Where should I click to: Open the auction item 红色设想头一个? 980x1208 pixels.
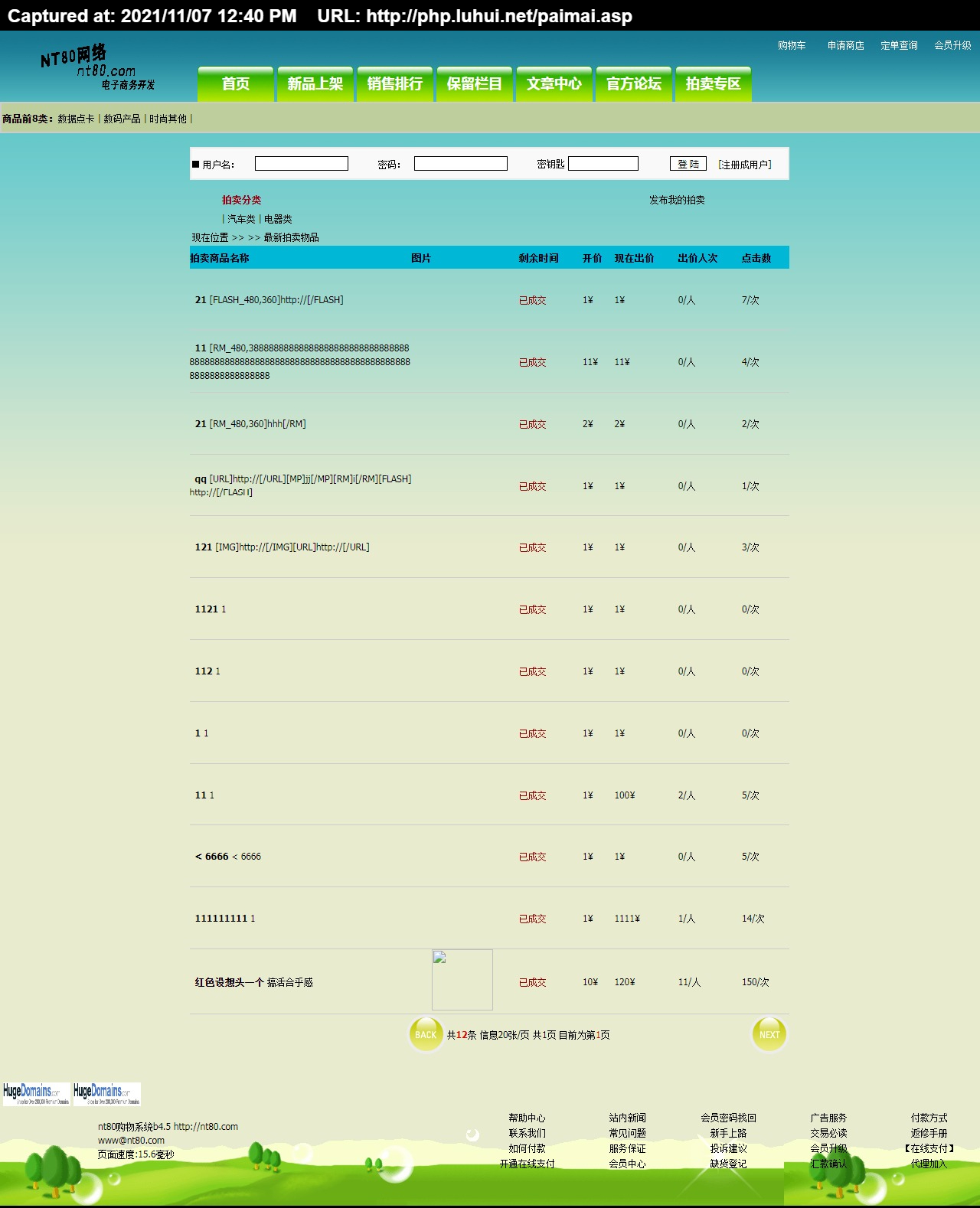tap(229, 982)
